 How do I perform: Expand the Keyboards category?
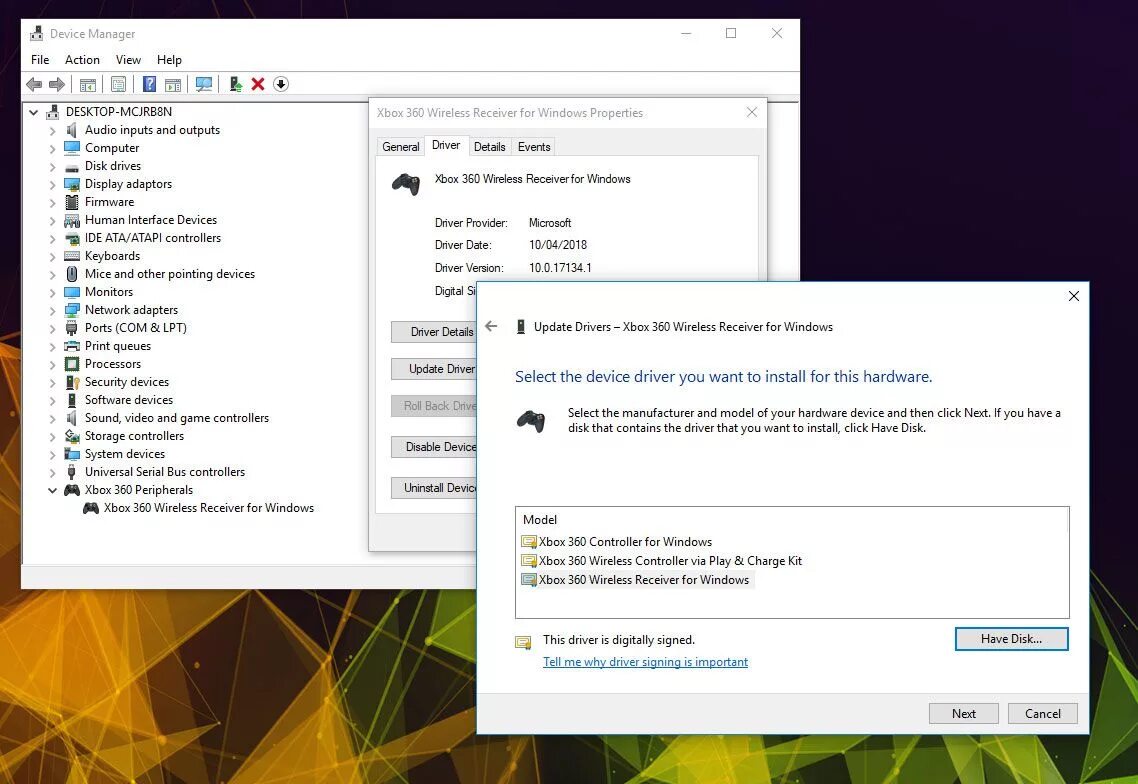click(x=52, y=256)
